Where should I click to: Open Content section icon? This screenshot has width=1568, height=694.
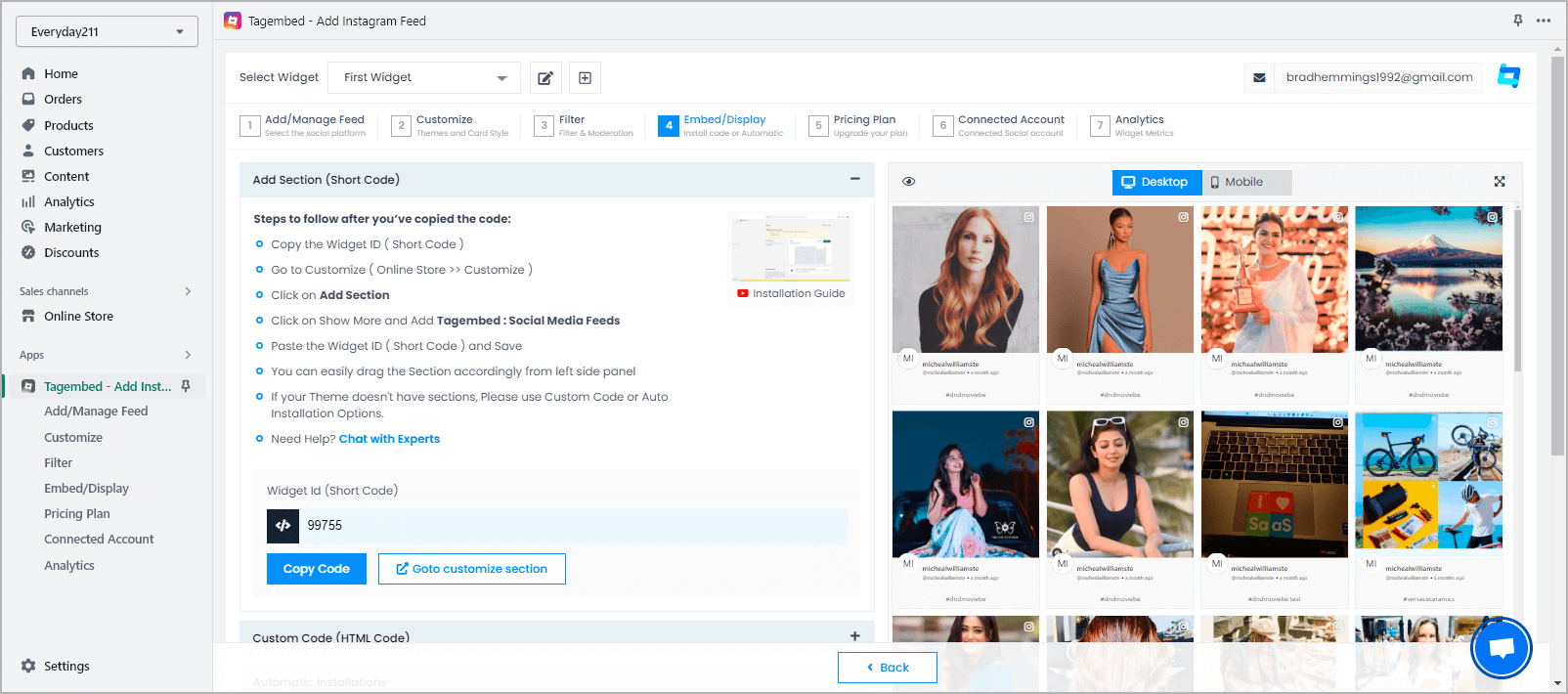pos(28,176)
